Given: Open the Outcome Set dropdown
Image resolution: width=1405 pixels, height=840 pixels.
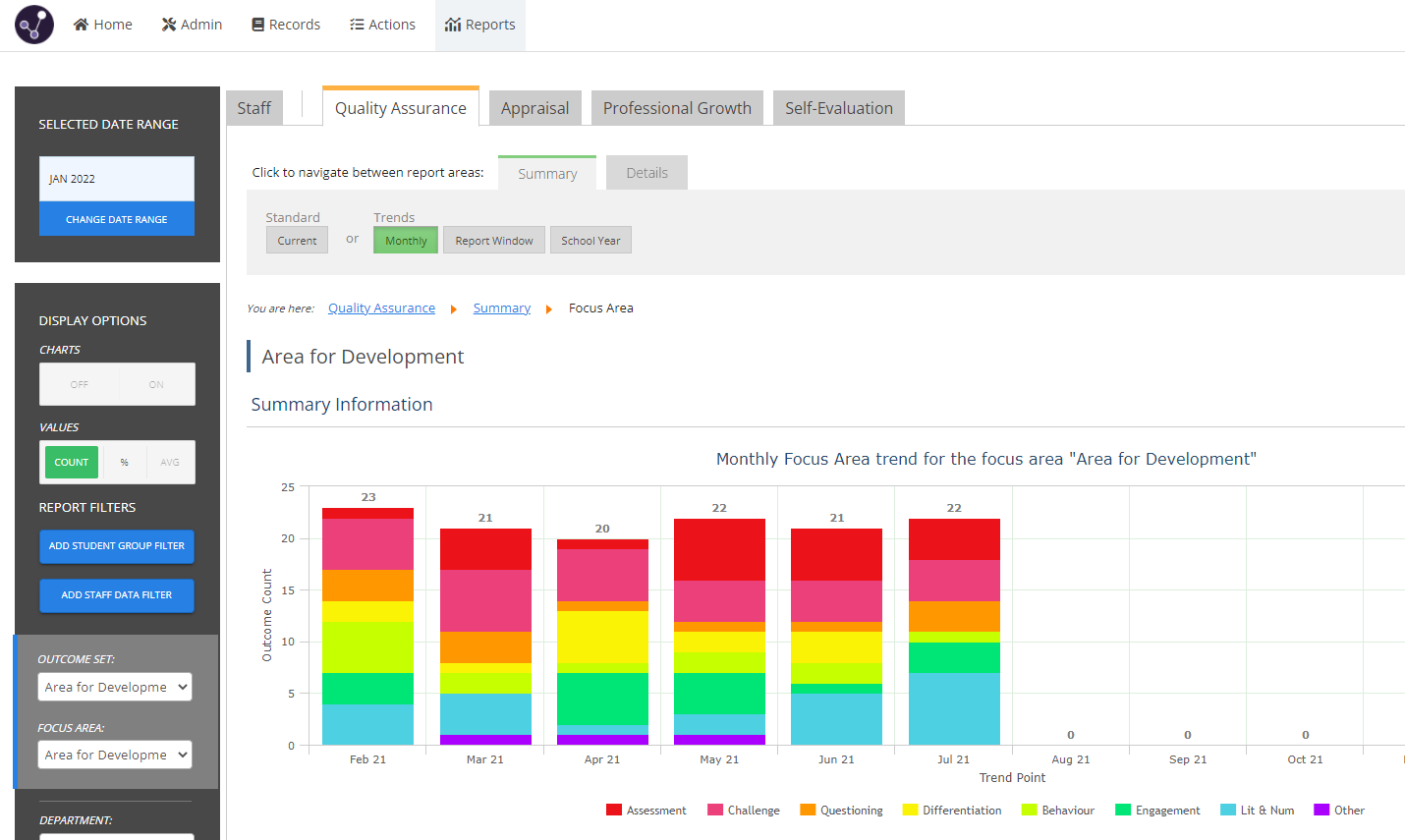Looking at the screenshot, I should 115,687.
